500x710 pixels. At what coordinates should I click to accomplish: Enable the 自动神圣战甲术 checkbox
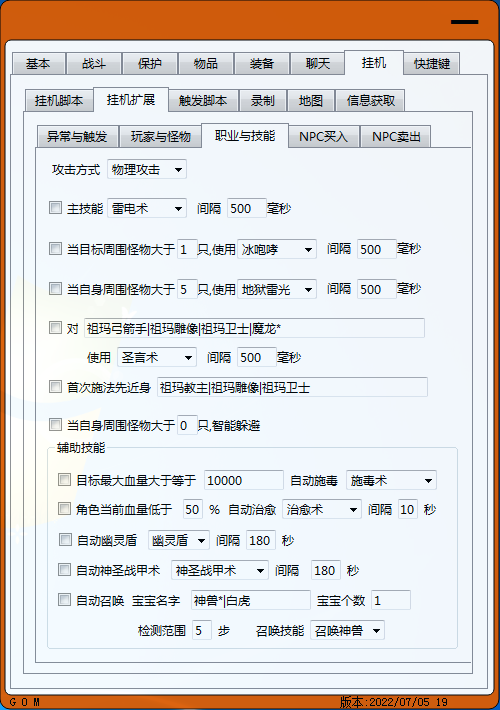64,570
